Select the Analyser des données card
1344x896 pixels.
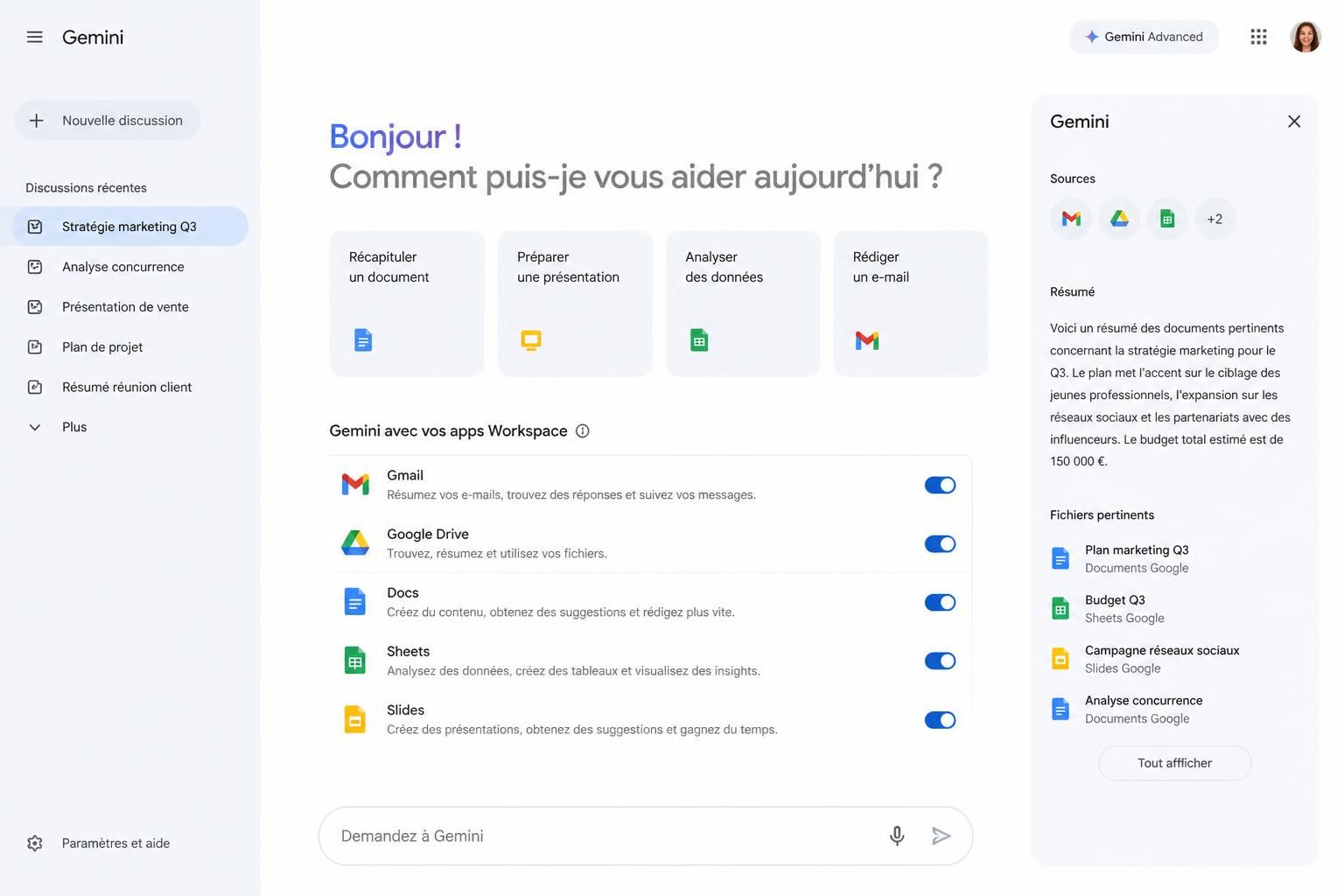(x=743, y=304)
